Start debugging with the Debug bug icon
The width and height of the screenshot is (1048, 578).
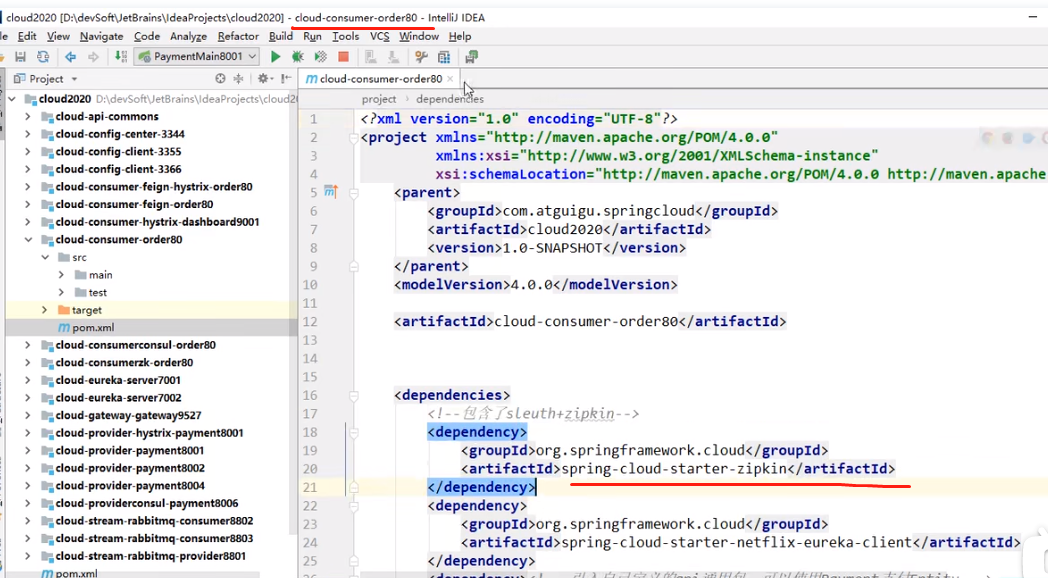(x=298, y=57)
